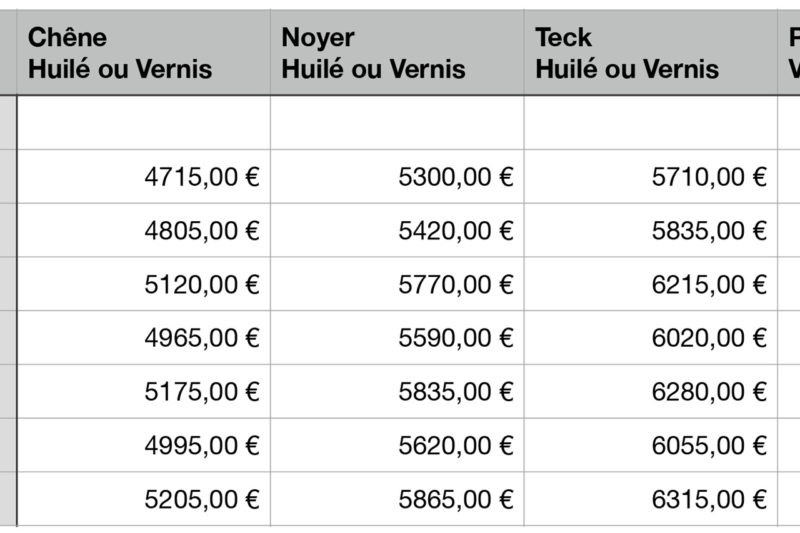
Task: Select the 4995,00 € cell
Action: 143,445
